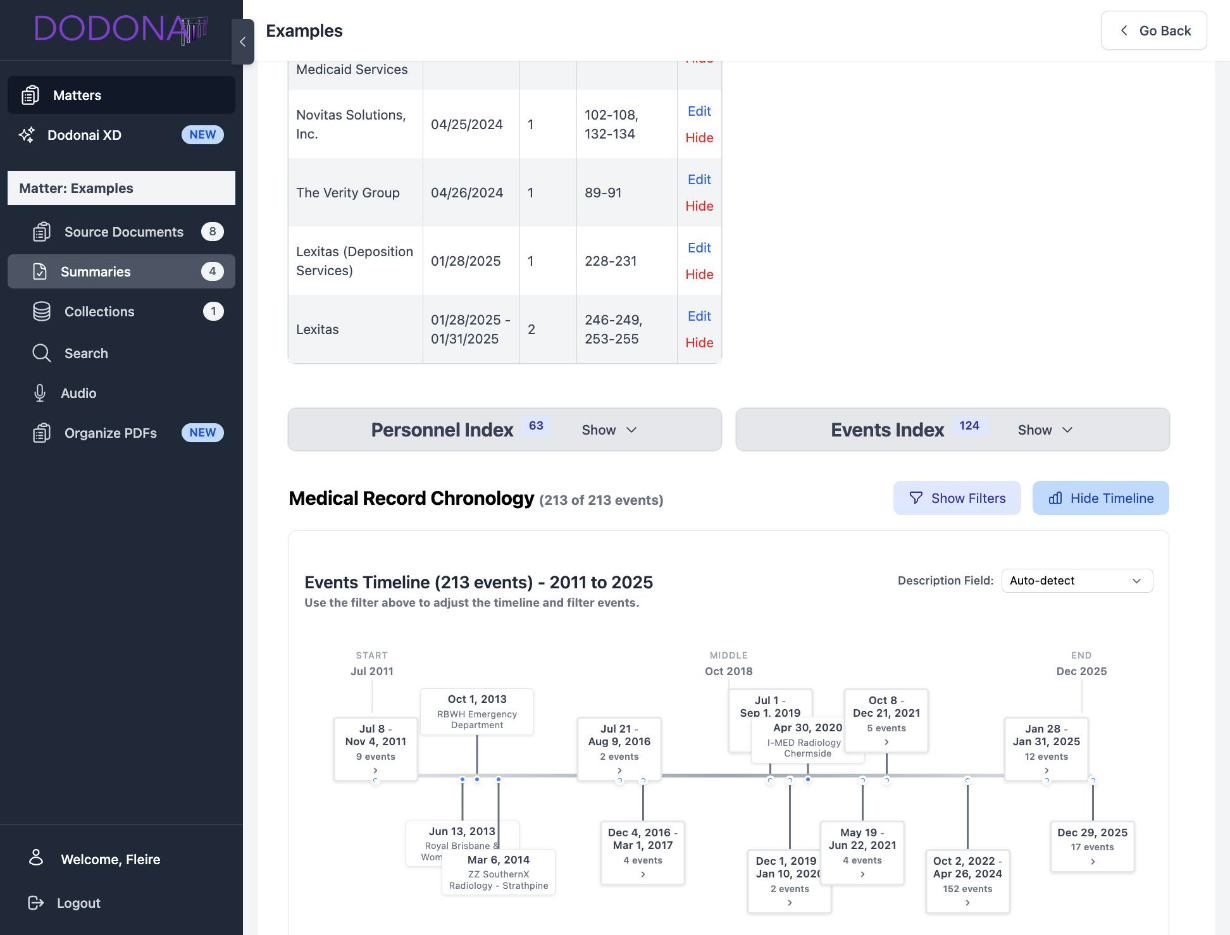
Task: Open the May 19 - Jun 22, 2021 card
Action: 863,853
